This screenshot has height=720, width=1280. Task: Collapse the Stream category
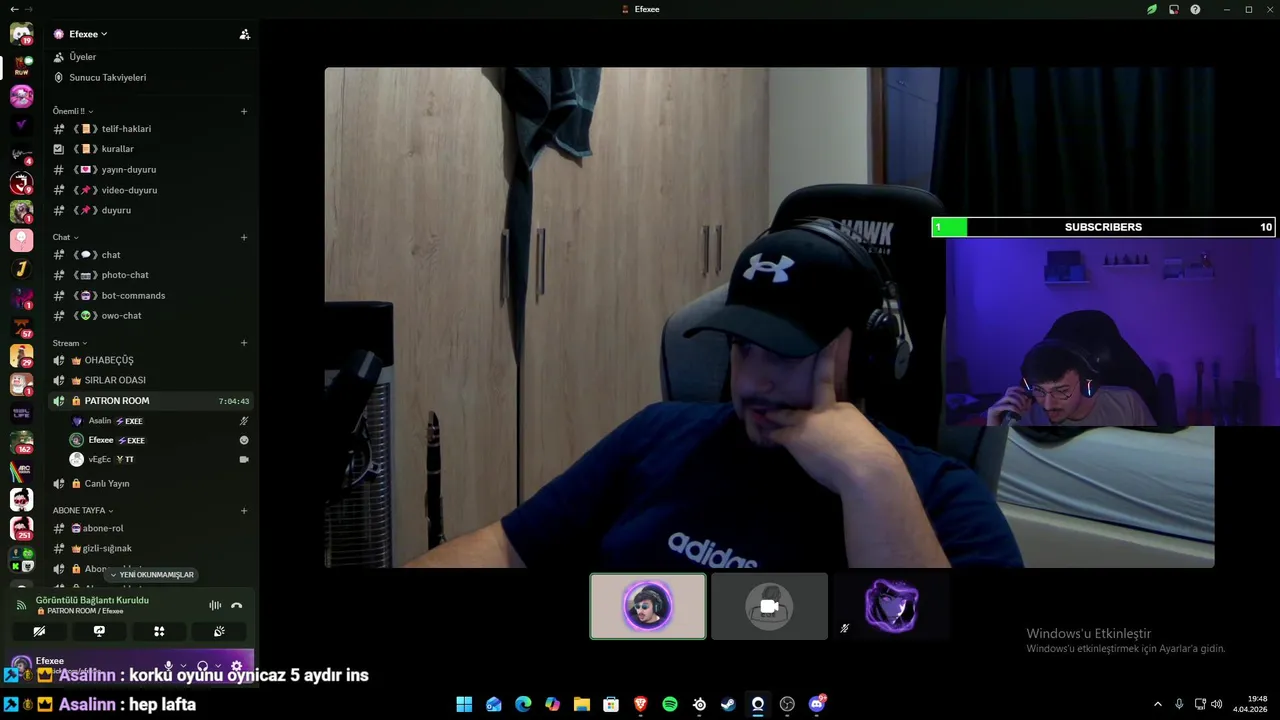click(x=69, y=343)
